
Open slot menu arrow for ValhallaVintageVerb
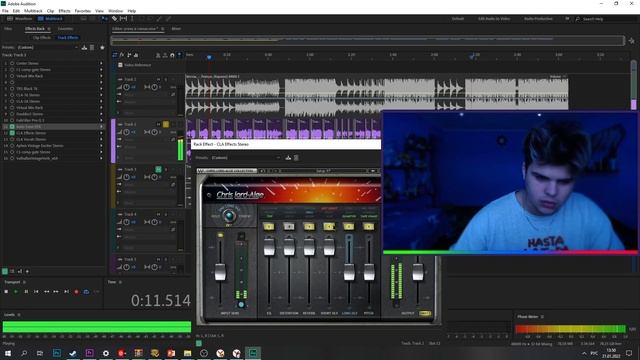tap(101, 158)
